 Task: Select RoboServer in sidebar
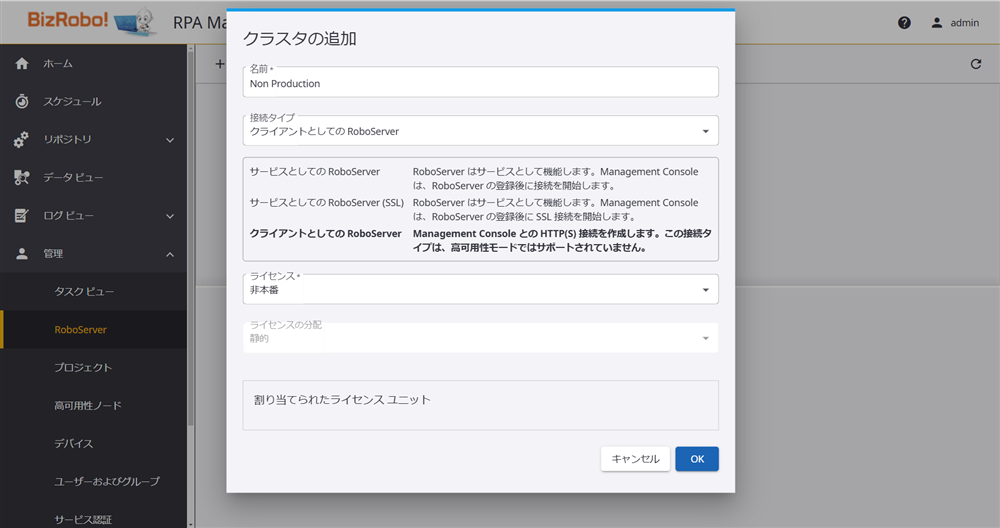tap(94, 330)
